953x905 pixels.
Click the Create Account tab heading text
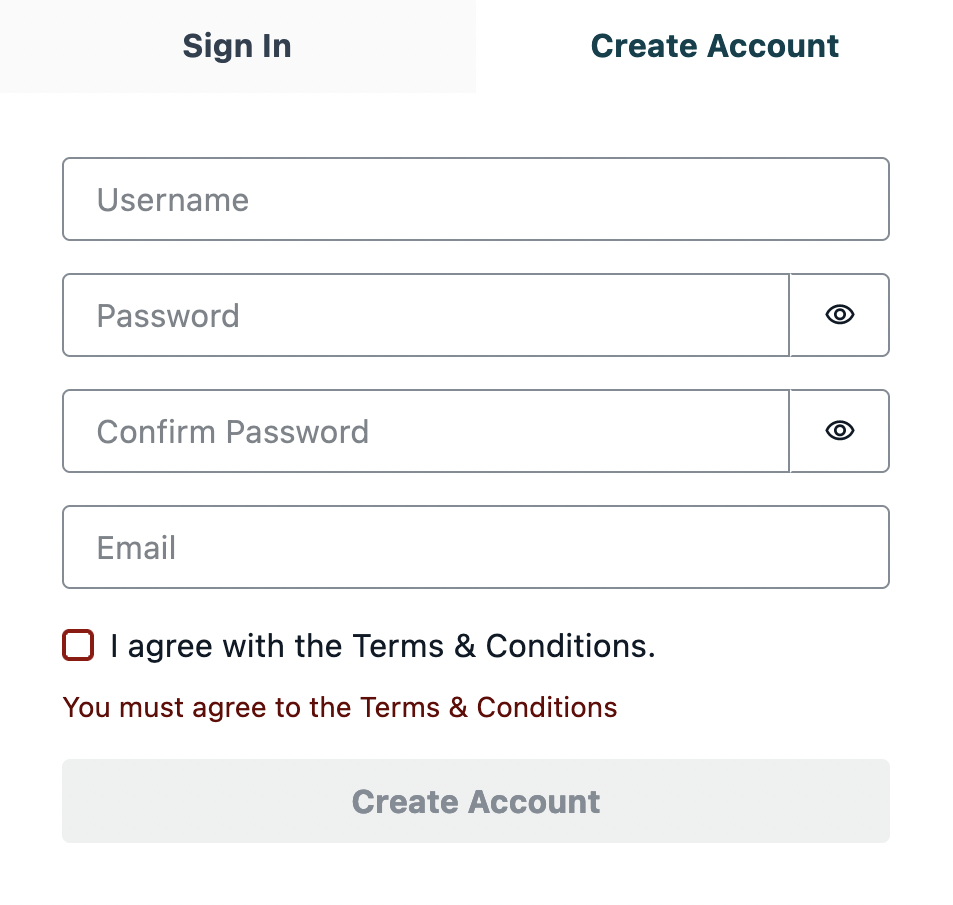tap(715, 46)
